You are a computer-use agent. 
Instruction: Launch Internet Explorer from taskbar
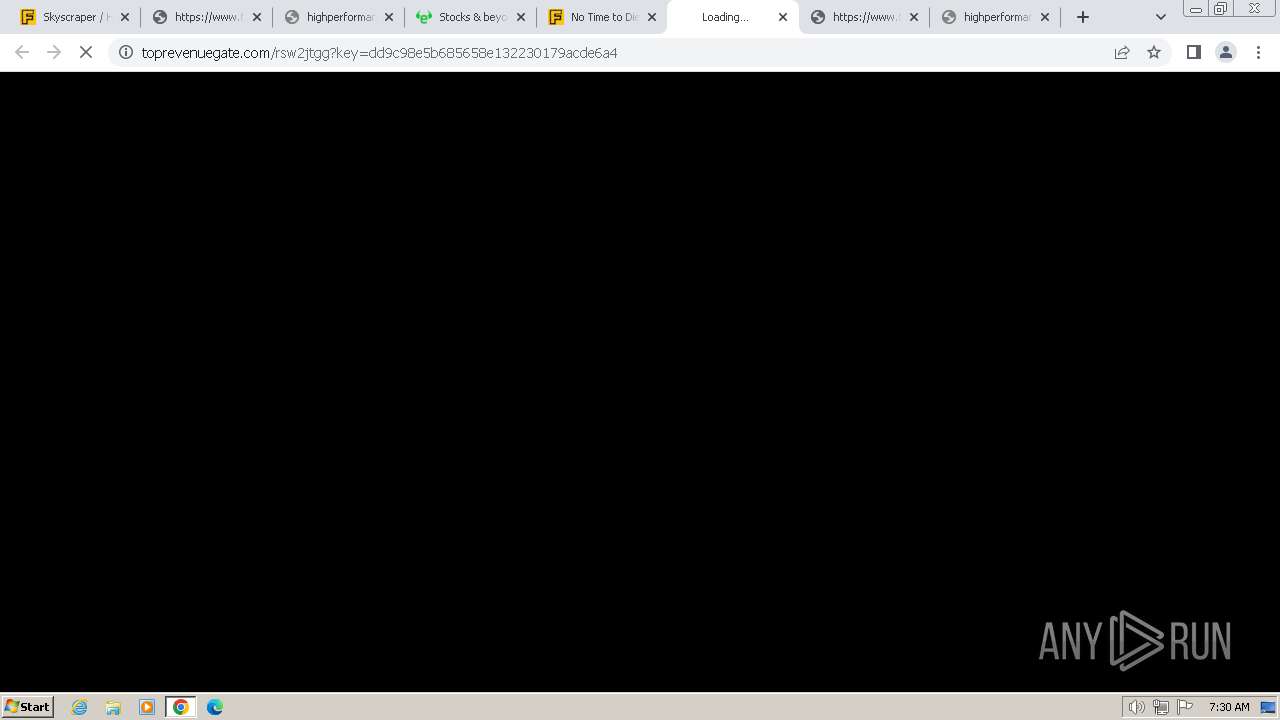coord(80,707)
